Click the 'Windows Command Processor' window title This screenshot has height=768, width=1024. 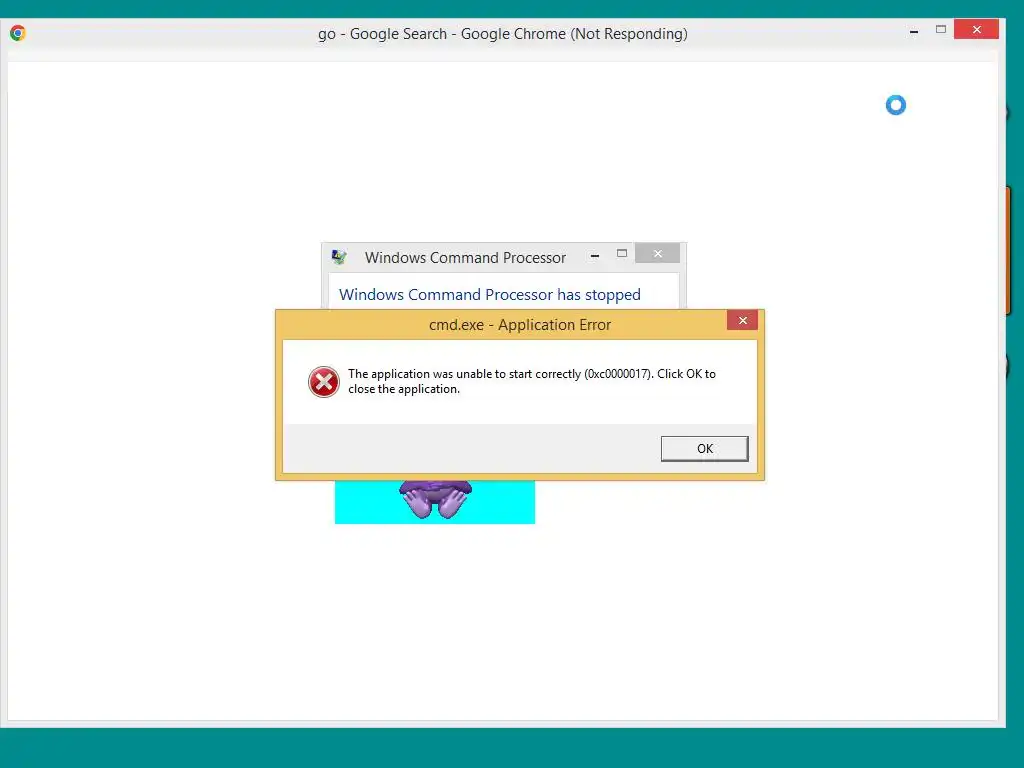465,257
